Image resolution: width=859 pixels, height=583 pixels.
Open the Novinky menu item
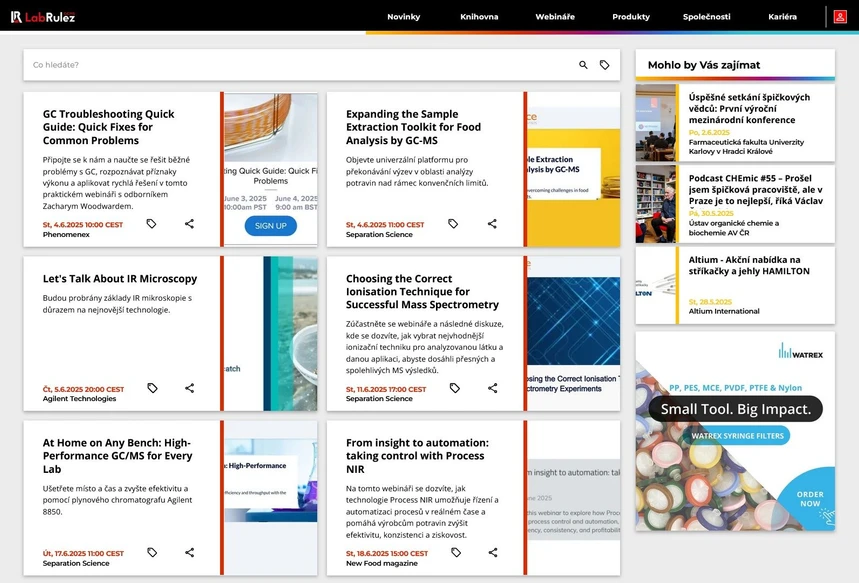tap(403, 16)
